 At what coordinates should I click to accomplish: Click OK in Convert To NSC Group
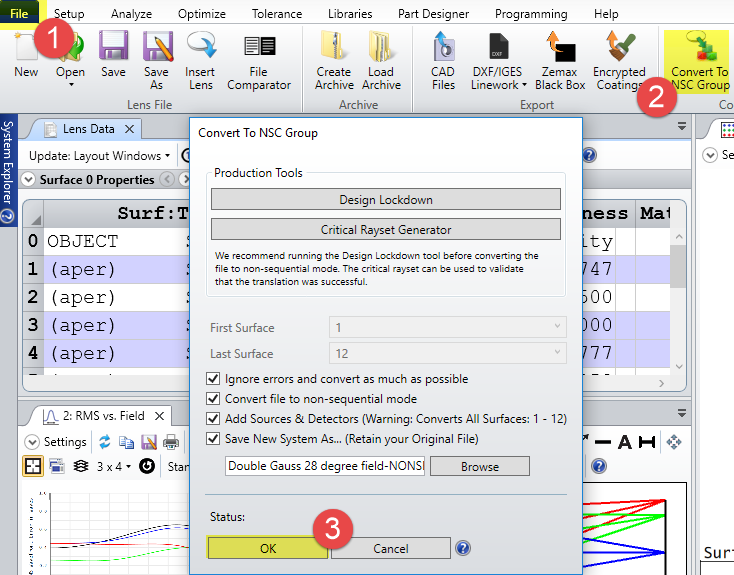tap(268, 548)
